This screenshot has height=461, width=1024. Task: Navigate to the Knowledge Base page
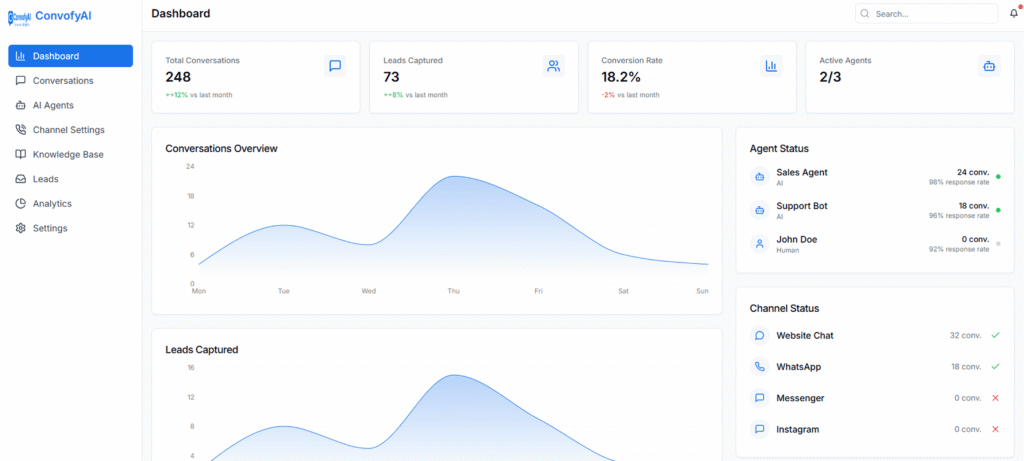point(67,154)
